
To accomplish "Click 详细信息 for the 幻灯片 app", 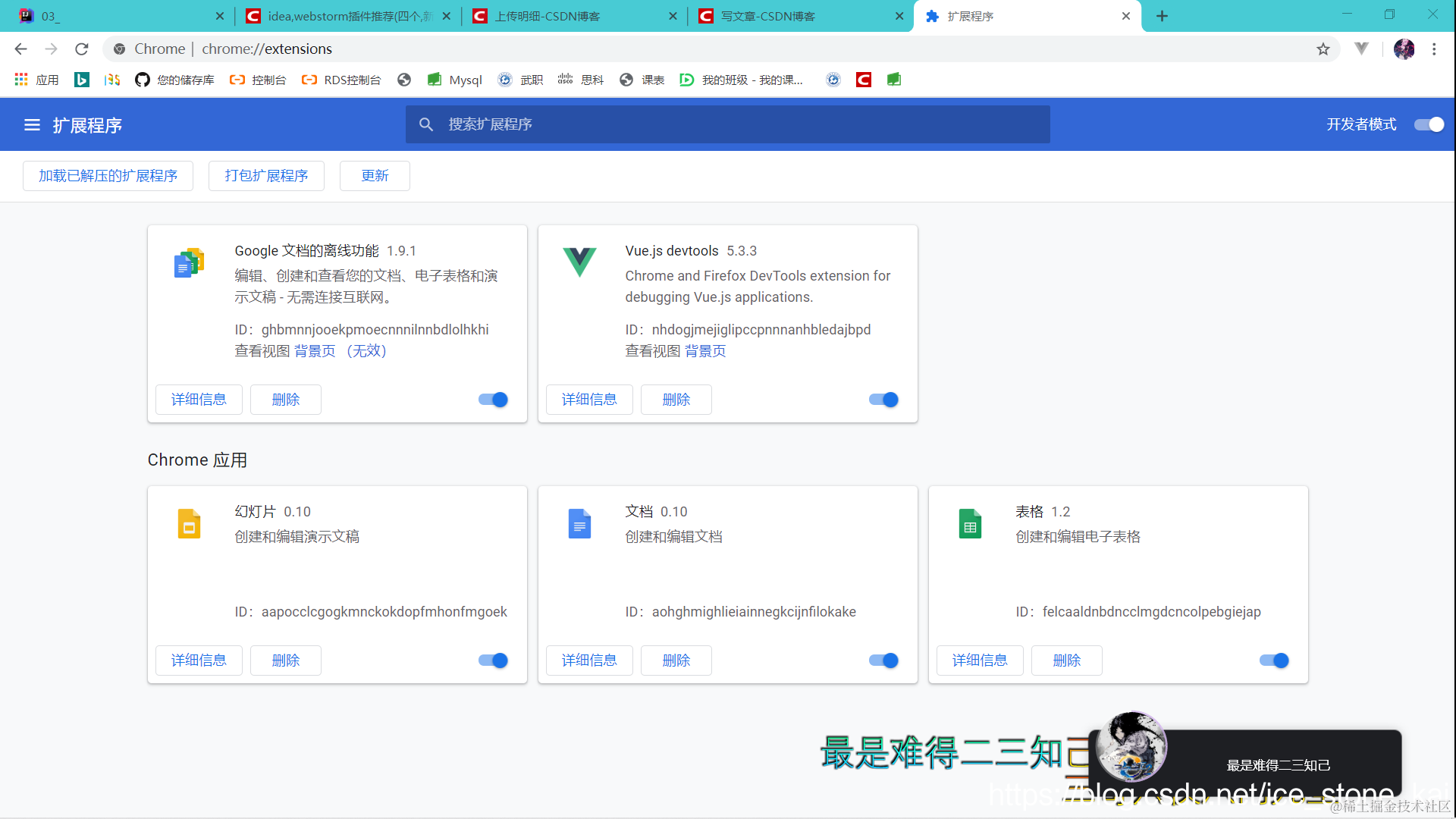I will (x=199, y=661).
